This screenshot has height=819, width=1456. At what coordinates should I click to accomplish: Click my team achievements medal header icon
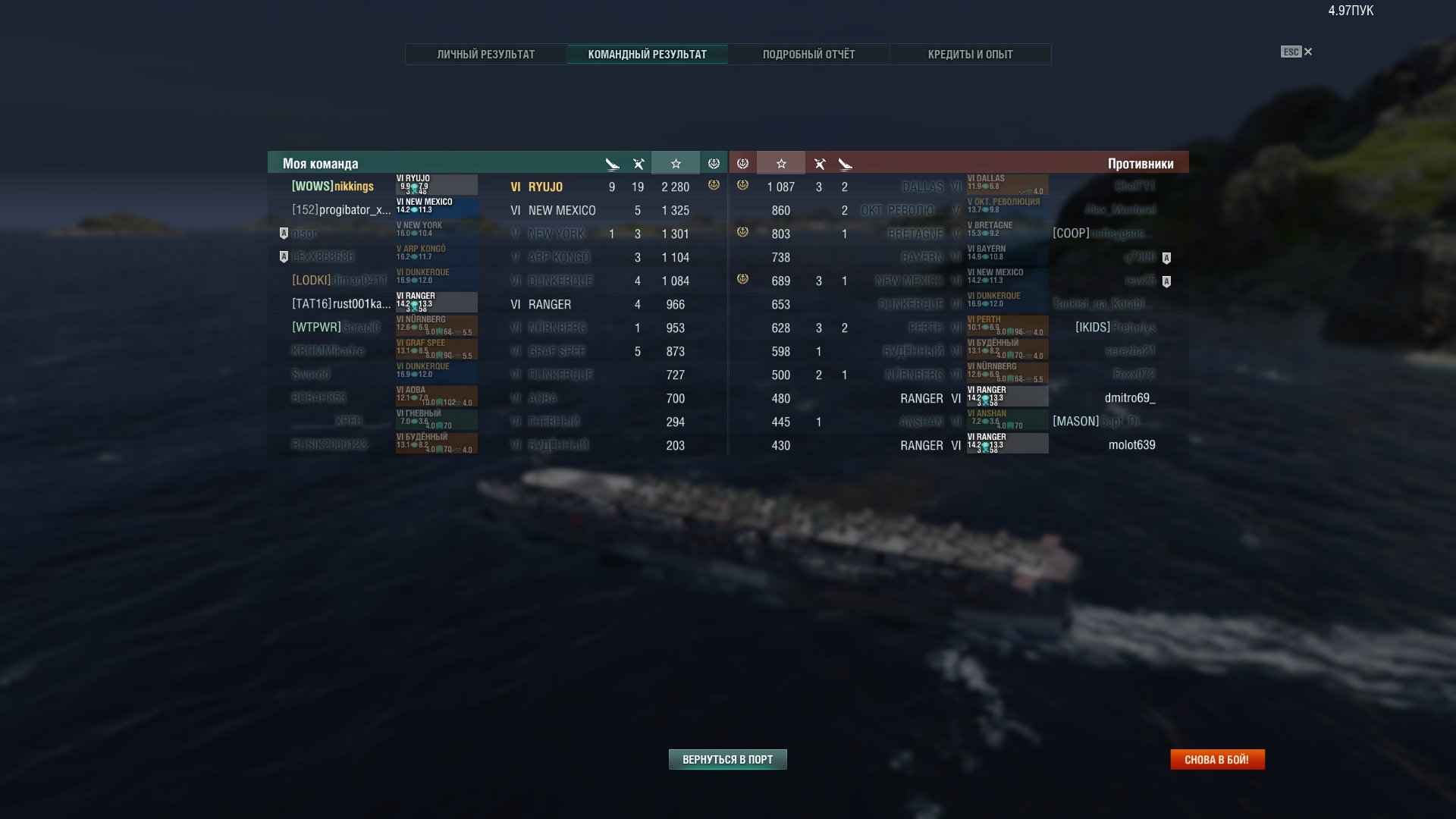(x=714, y=163)
